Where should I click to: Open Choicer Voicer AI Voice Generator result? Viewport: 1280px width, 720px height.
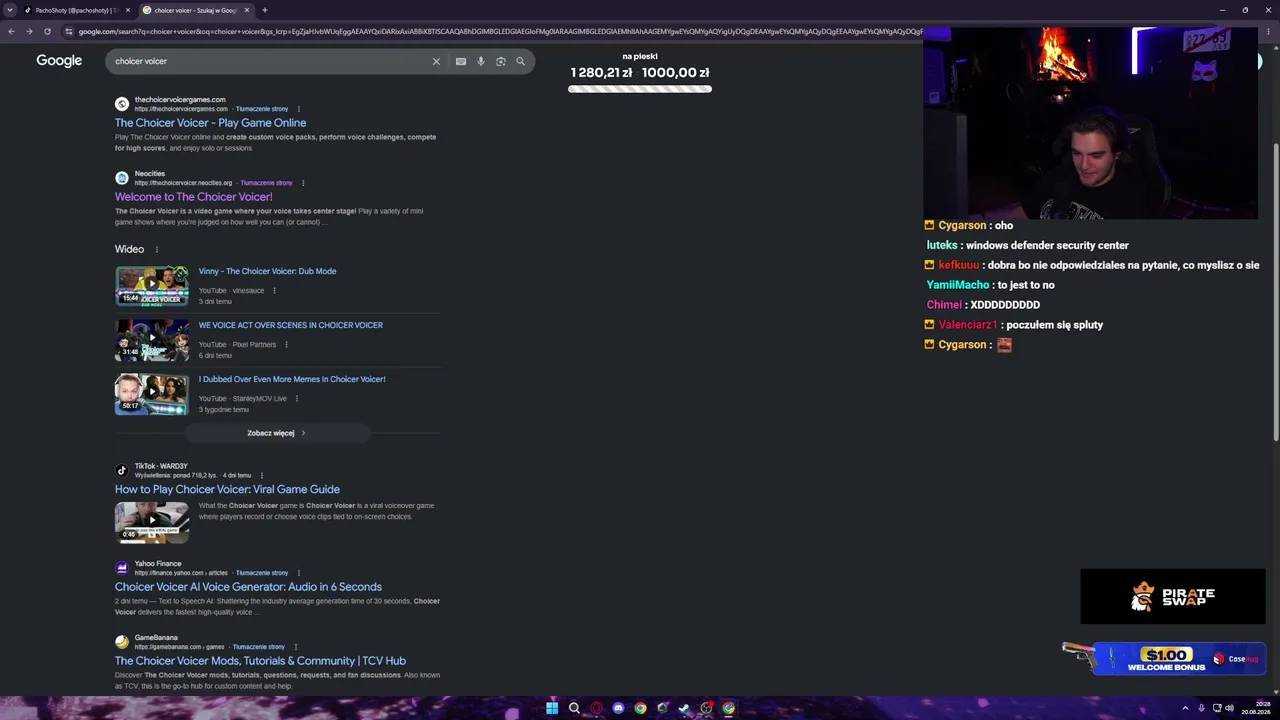click(x=248, y=587)
